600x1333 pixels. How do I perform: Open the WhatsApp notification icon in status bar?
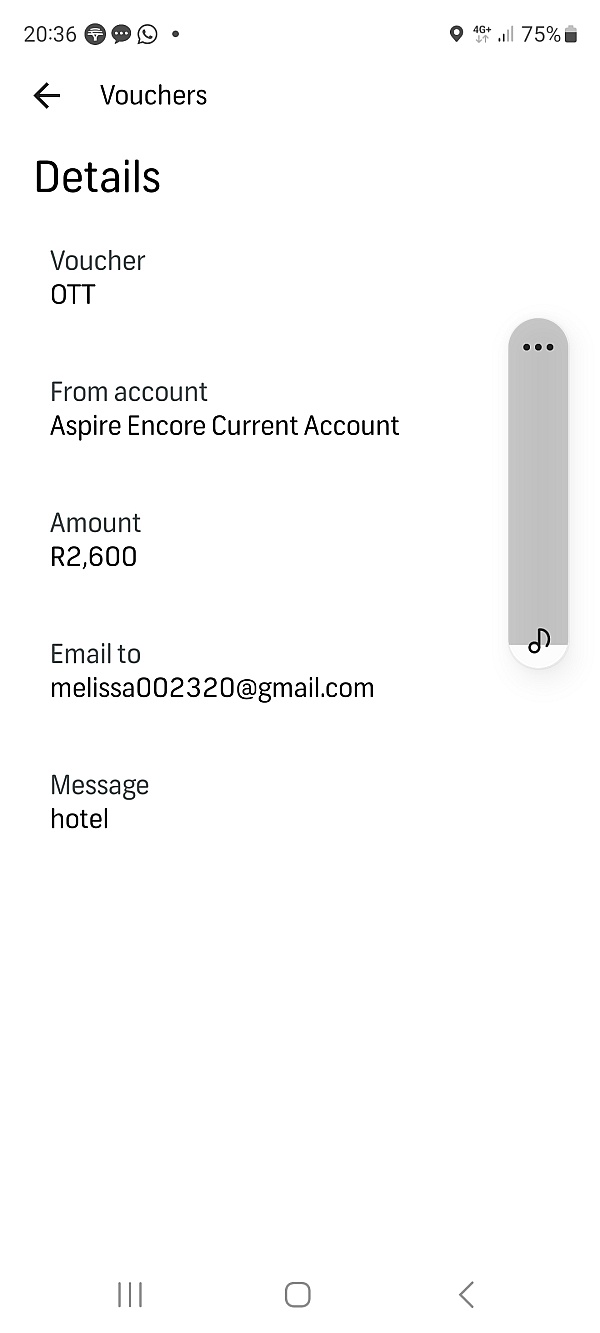click(148, 34)
